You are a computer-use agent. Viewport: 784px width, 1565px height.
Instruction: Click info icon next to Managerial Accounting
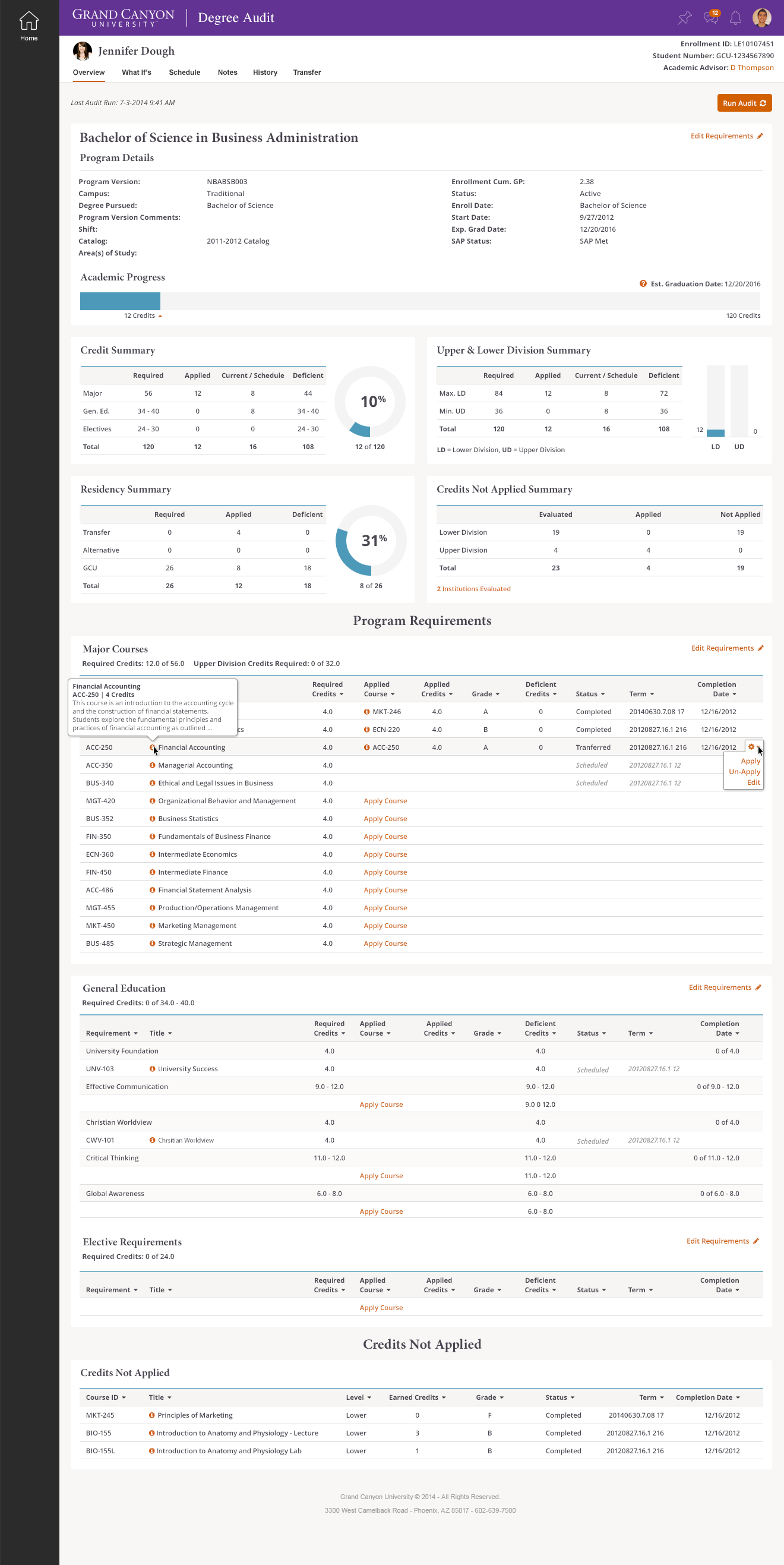click(153, 765)
